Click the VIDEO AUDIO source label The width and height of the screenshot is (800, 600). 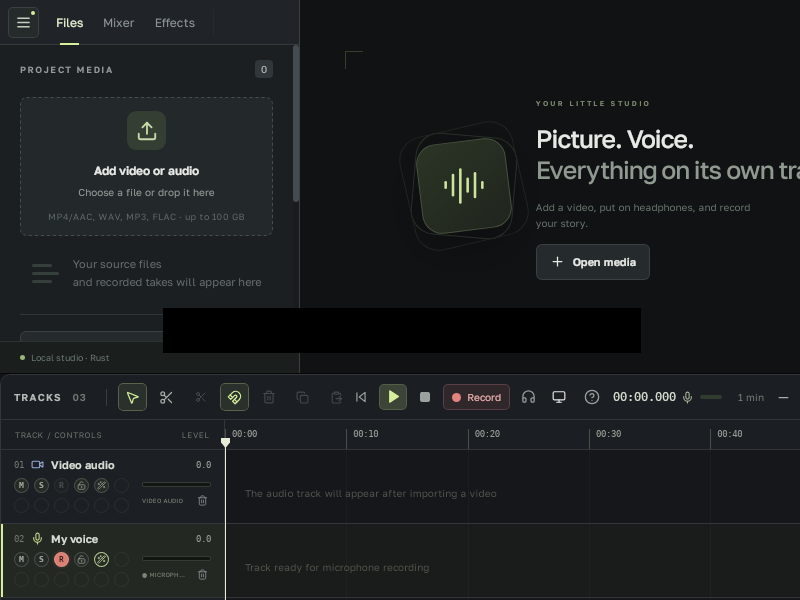click(x=162, y=501)
